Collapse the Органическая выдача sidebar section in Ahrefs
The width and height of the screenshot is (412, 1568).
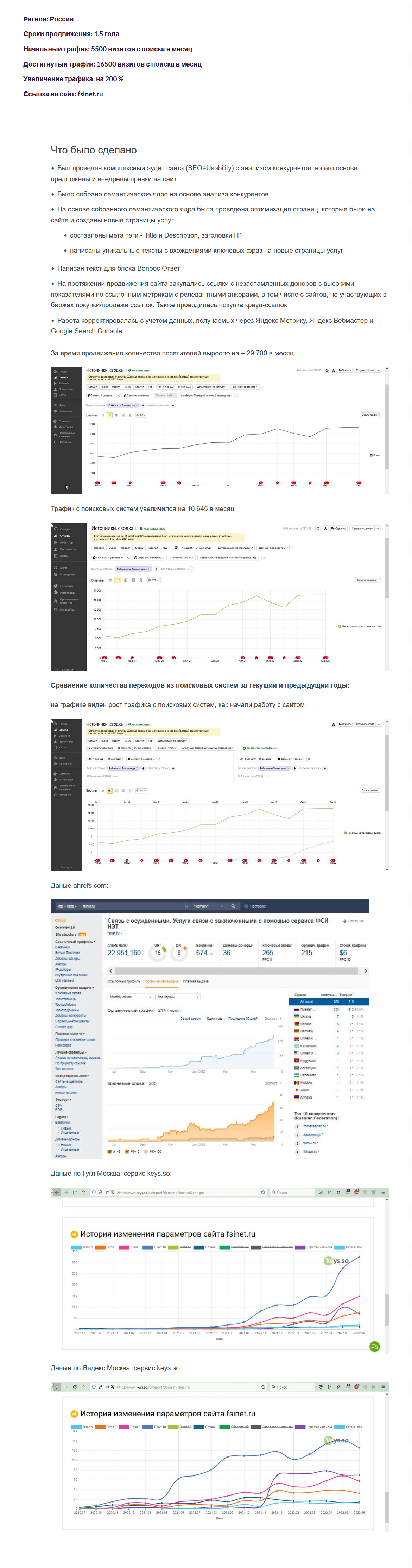[x=74, y=988]
